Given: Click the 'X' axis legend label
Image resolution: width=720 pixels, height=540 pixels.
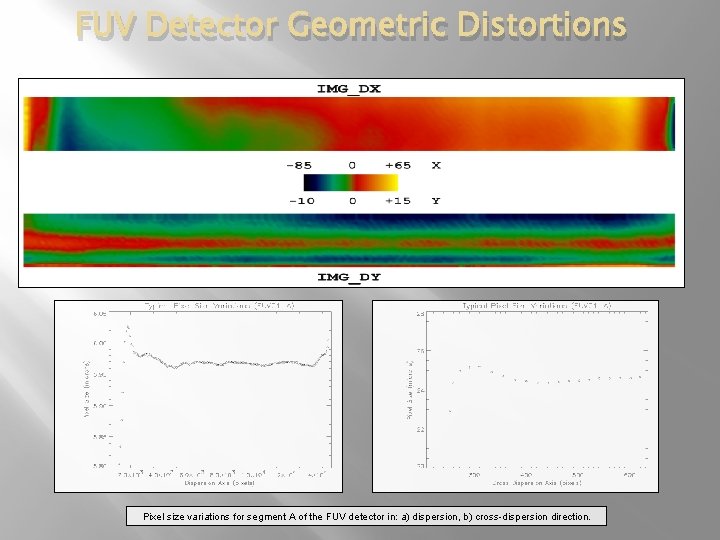Looking at the screenshot, I should click(x=436, y=165).
